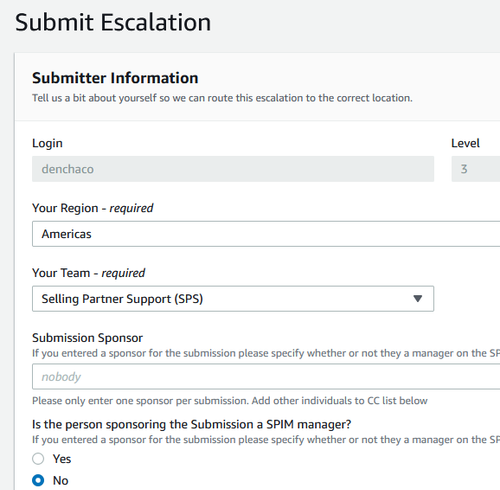Click the No option label text

pos(60,481)
